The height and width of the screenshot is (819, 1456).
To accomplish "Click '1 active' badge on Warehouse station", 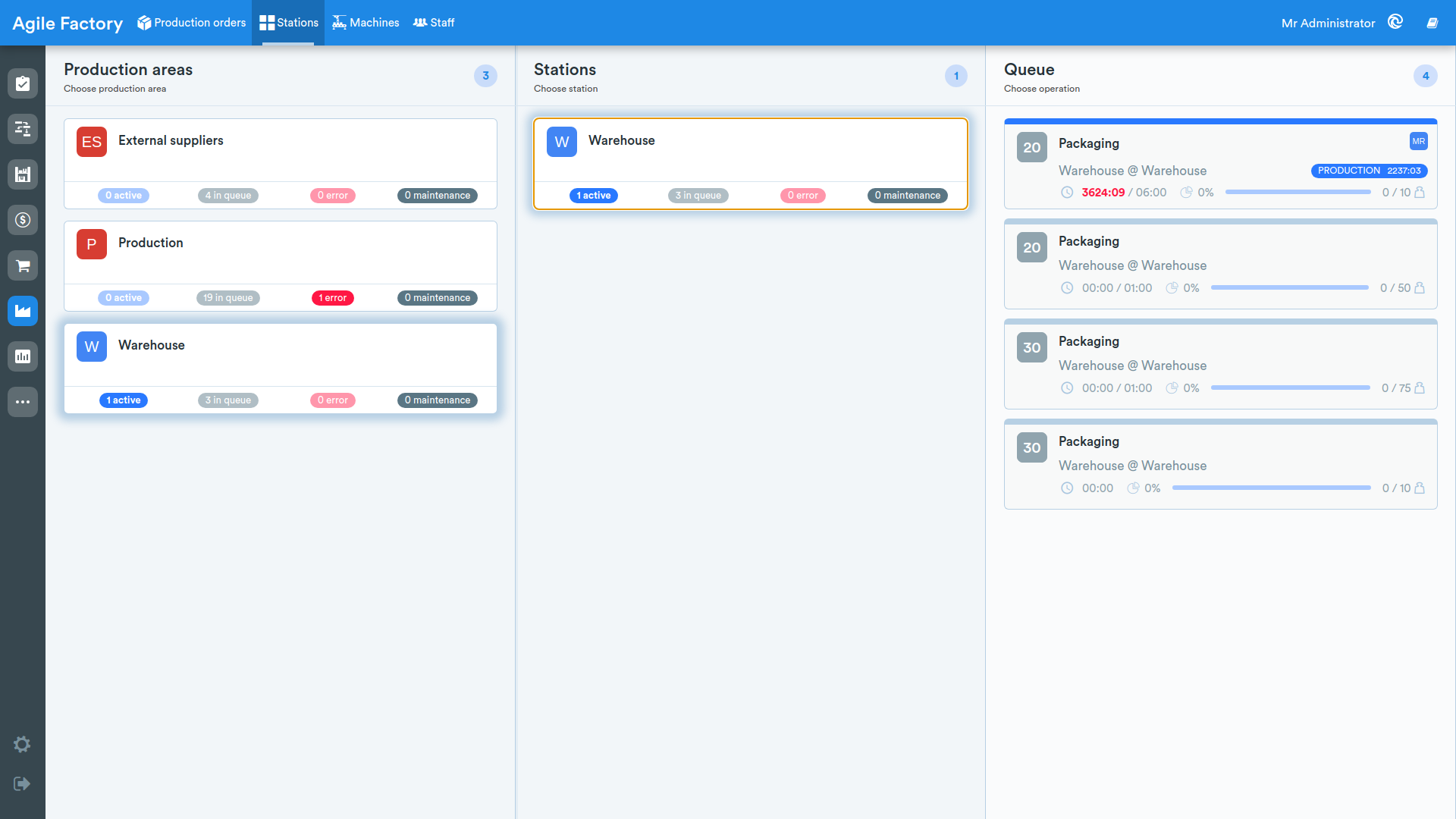I will coord(594,196).
